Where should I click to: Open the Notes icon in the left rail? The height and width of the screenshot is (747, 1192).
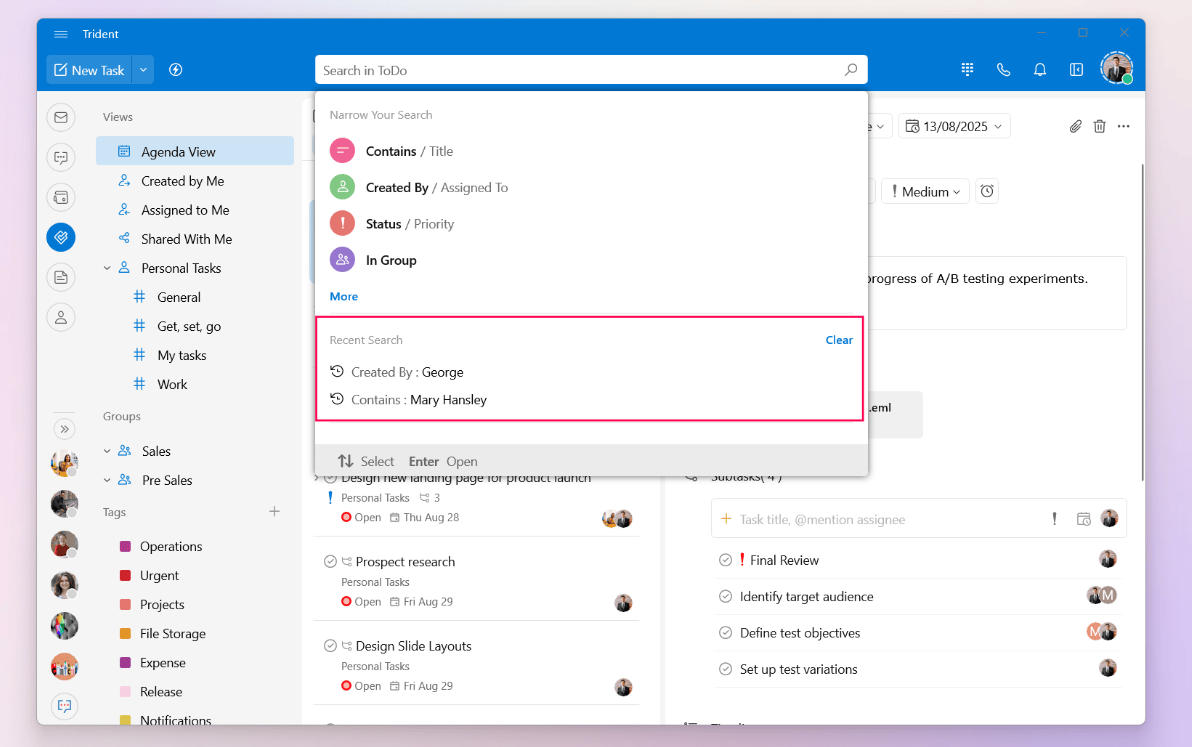(61, 277)
